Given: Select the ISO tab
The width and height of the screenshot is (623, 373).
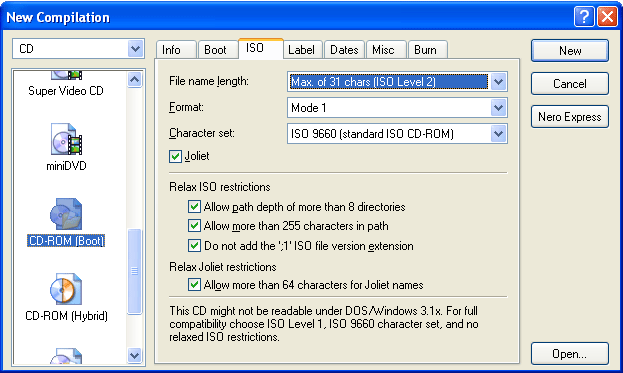Looking at the screenshot, I should pyautogui.click(x=261, y=48).
